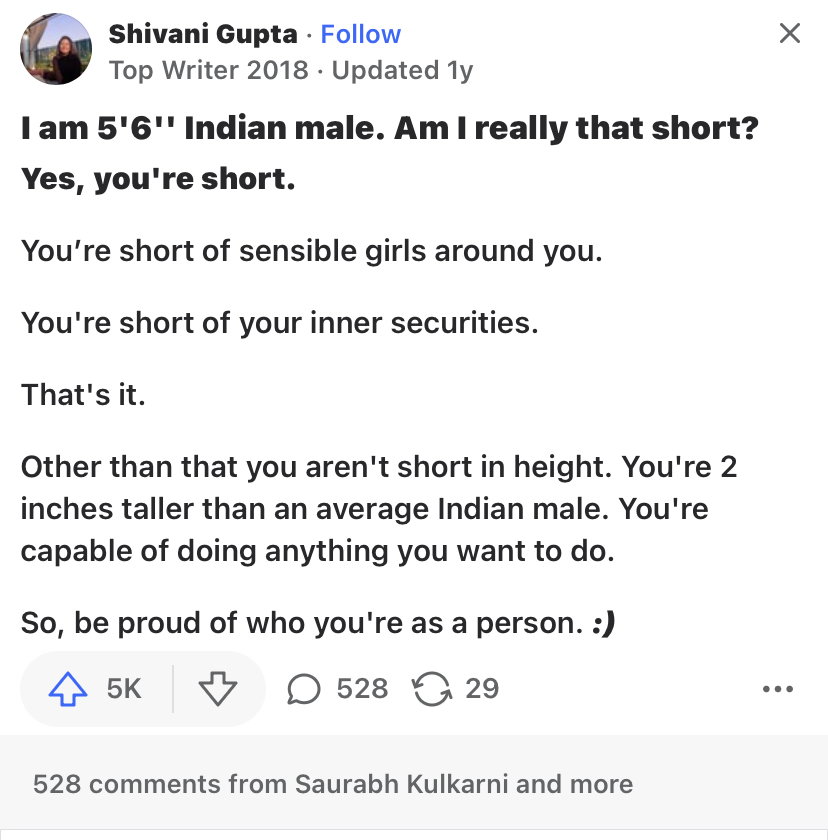Open Shivani Gupta's profile via her name
Image resolution: width=828 pixels, height=840 pixels.
203,34
